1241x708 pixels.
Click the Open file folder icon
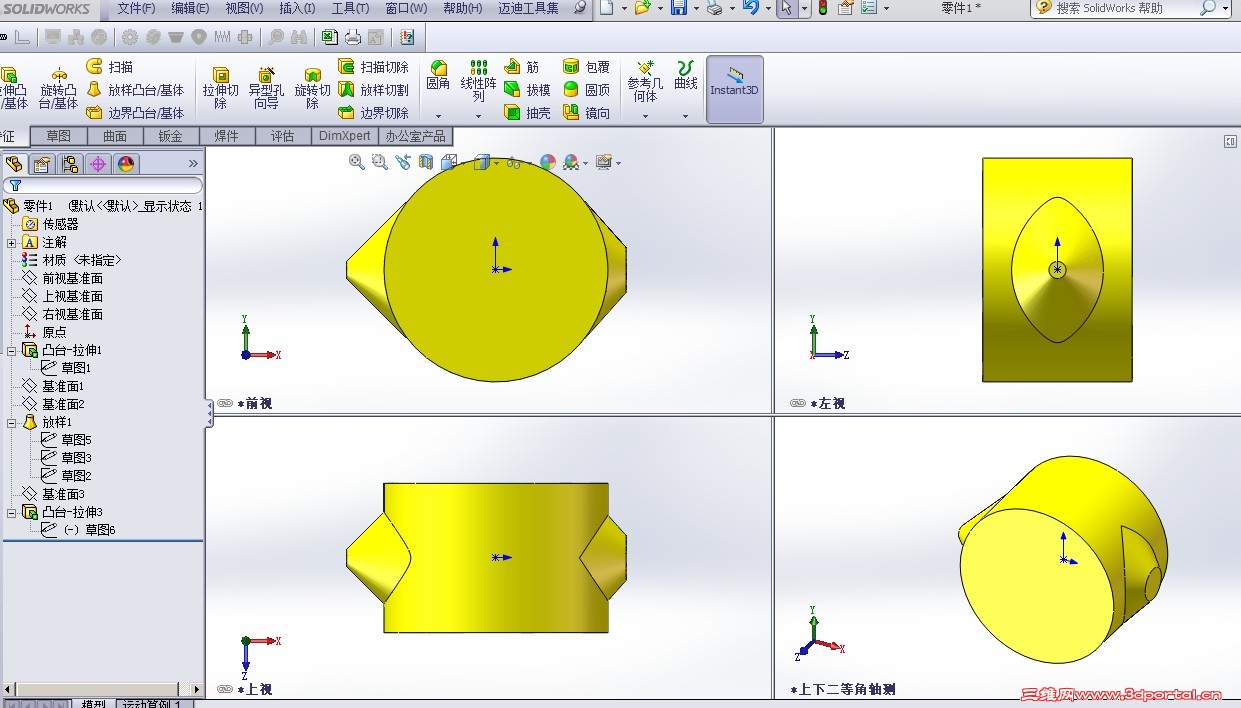pos(642,8)
